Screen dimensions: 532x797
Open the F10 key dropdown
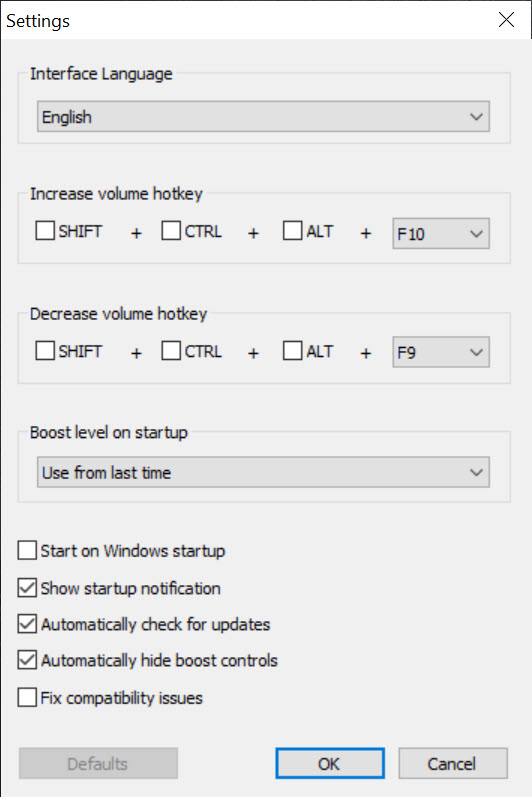tap(441, 233)
